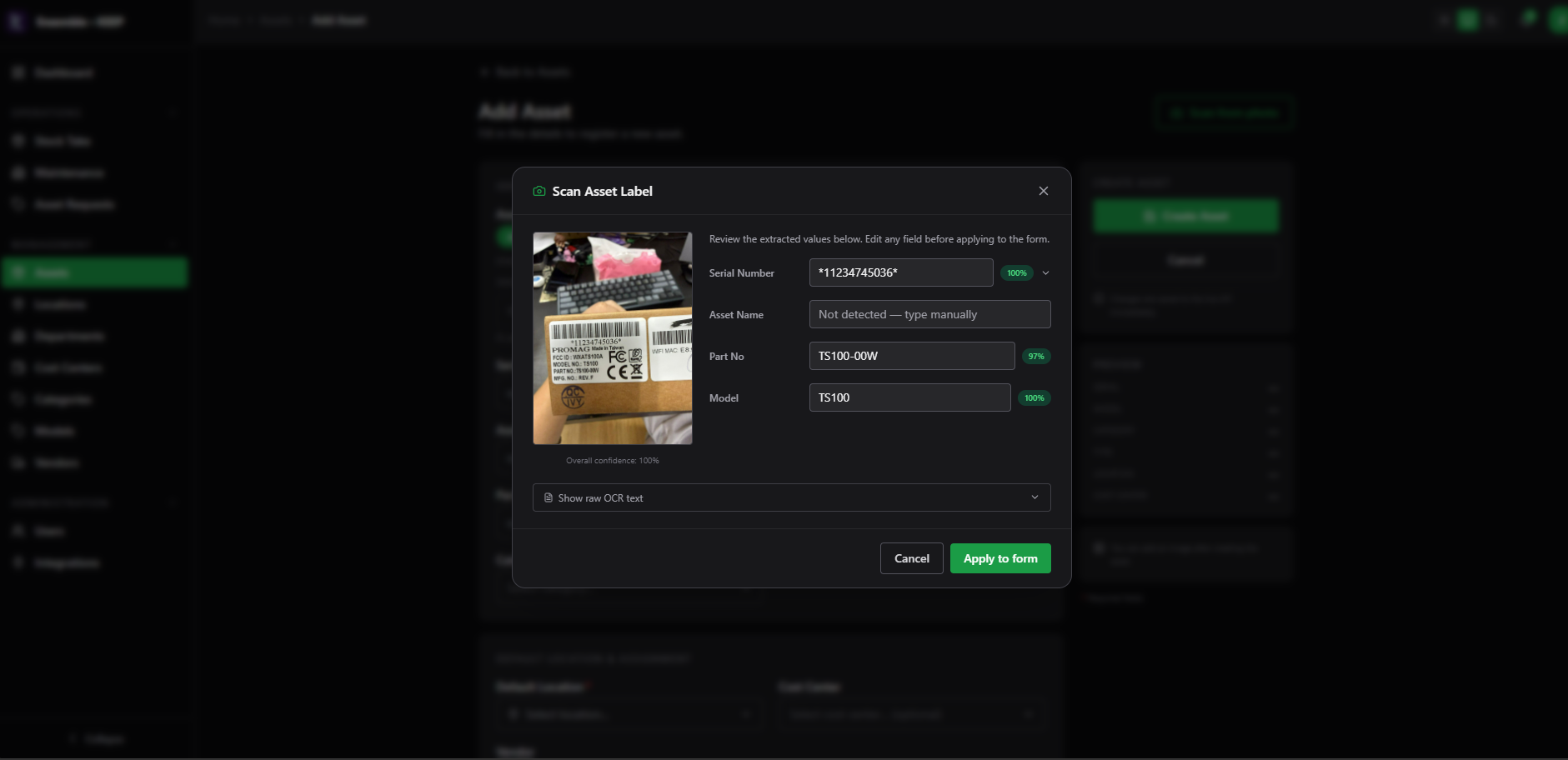The image size is (1568, 760).
Task: Edit the Serial Number field
Action: [x=901, y=272]
